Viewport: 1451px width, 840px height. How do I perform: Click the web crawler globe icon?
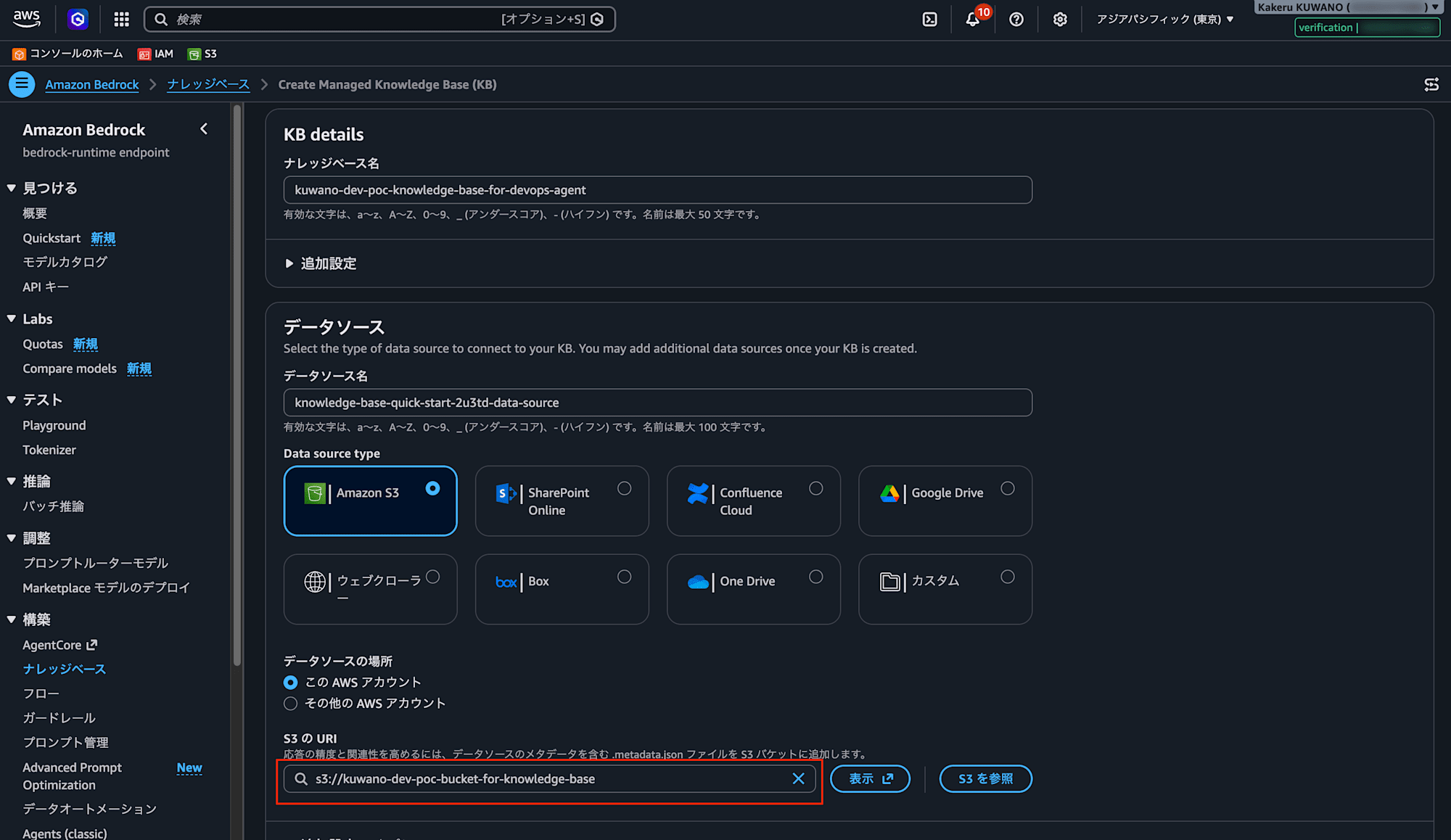pyautogui.click(x=315, y=582)
